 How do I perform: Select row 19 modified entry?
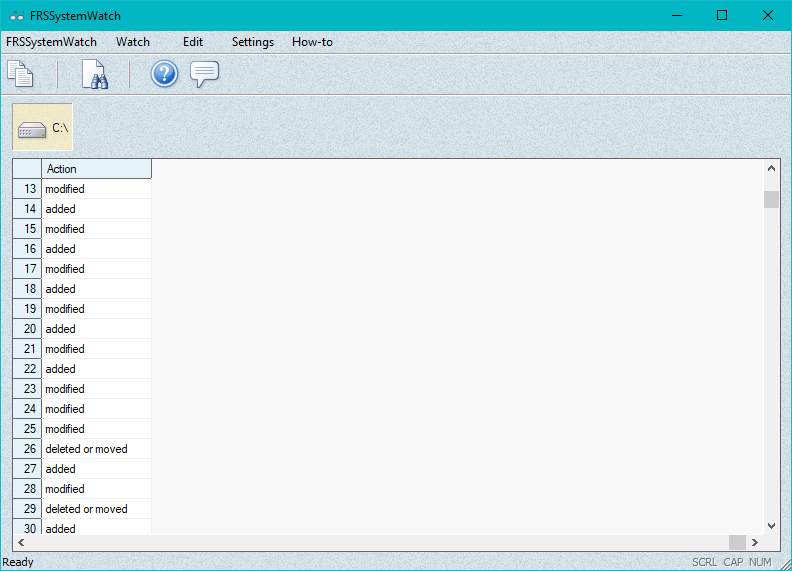point(96,309)
